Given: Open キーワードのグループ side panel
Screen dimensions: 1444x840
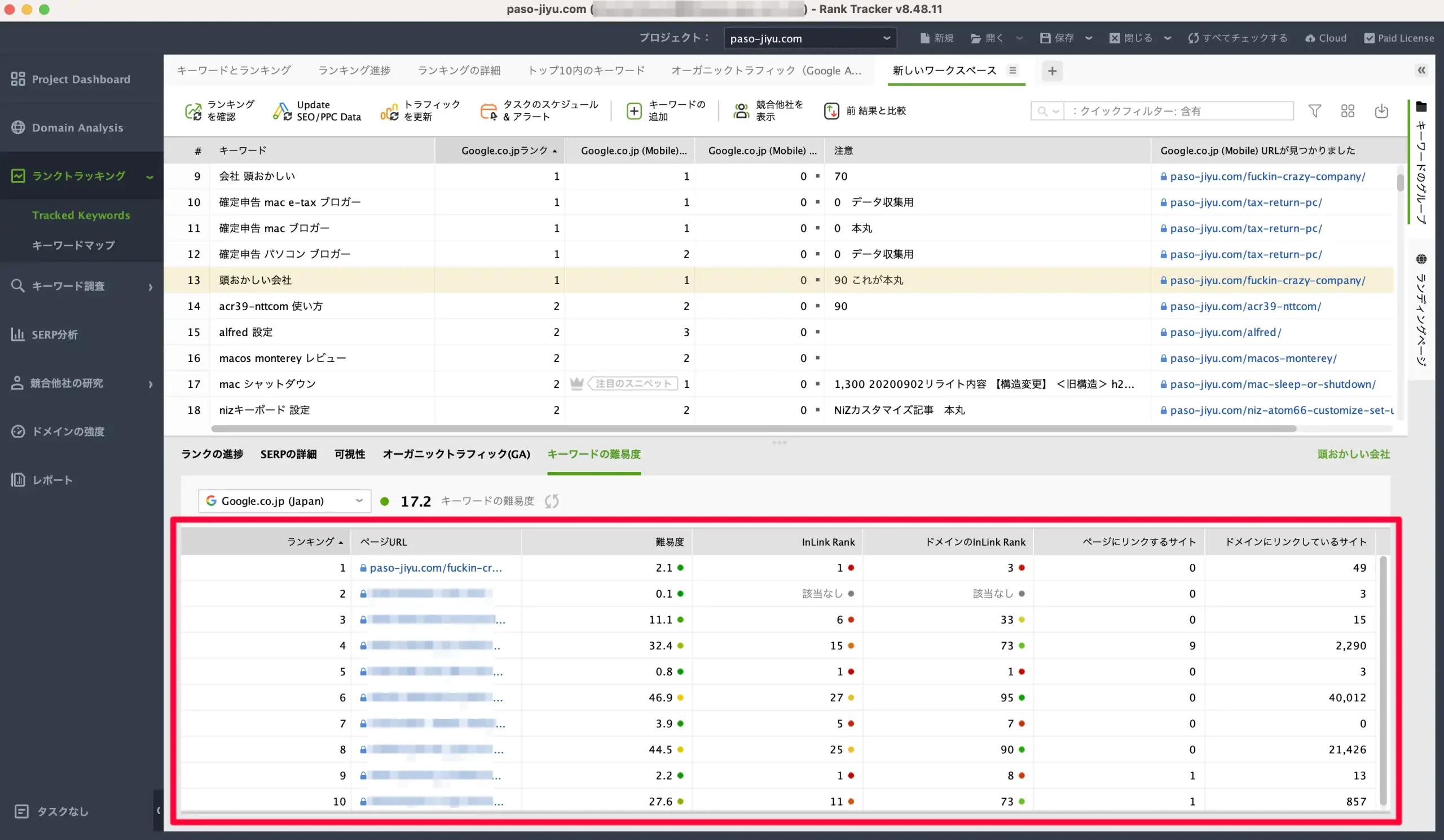Looking at the screenshot, I should coord(1421,162).
